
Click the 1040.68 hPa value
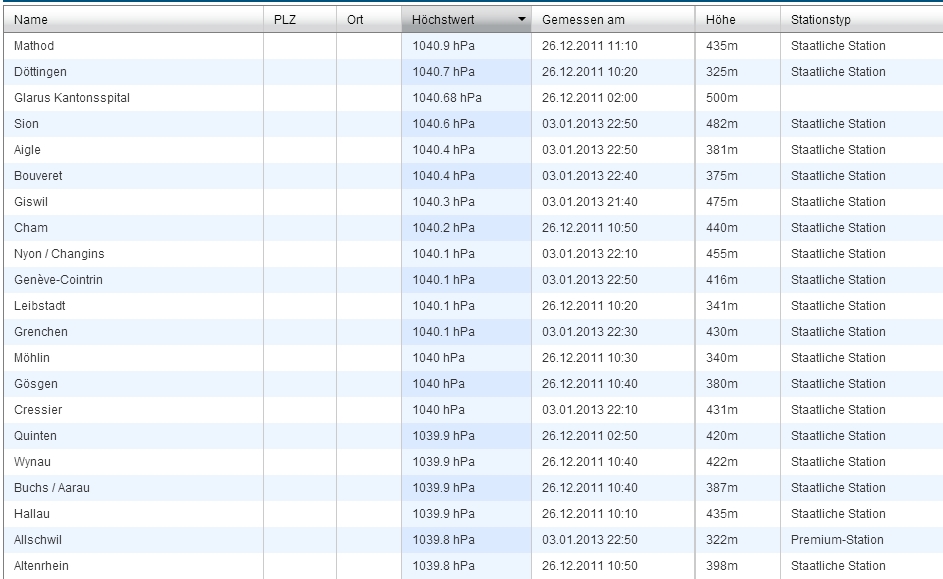[447, 97]
